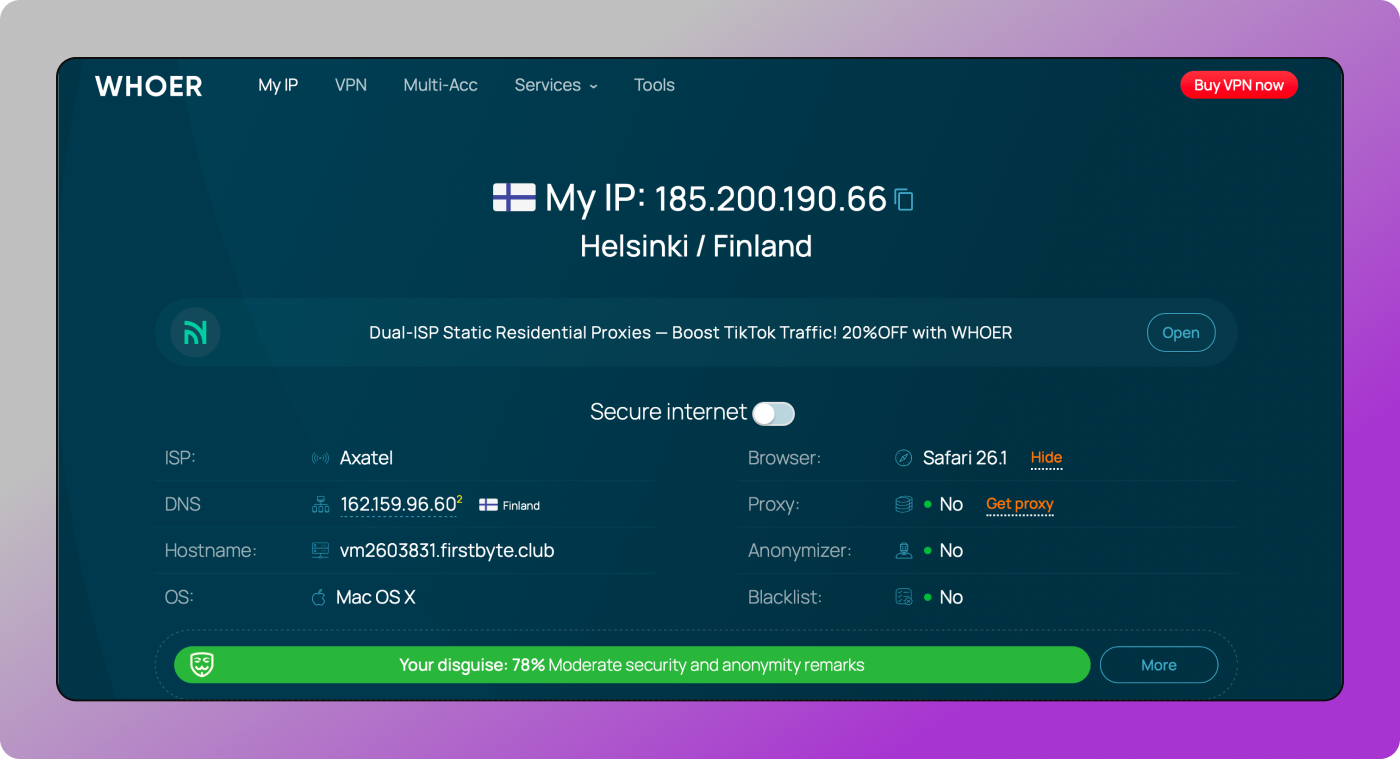The image size is (1400, 759).
Task: Click the Open button on proxy banner
Action: (1180, 333)
